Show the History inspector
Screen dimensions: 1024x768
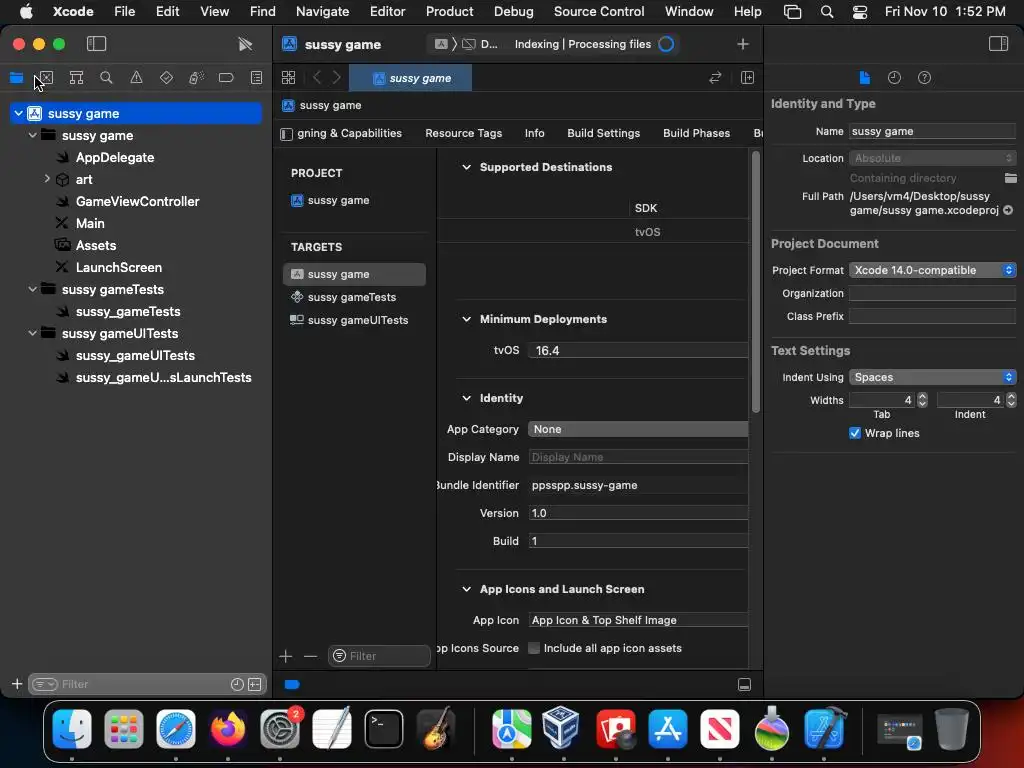pyautogui.click(x=894, y=78)
